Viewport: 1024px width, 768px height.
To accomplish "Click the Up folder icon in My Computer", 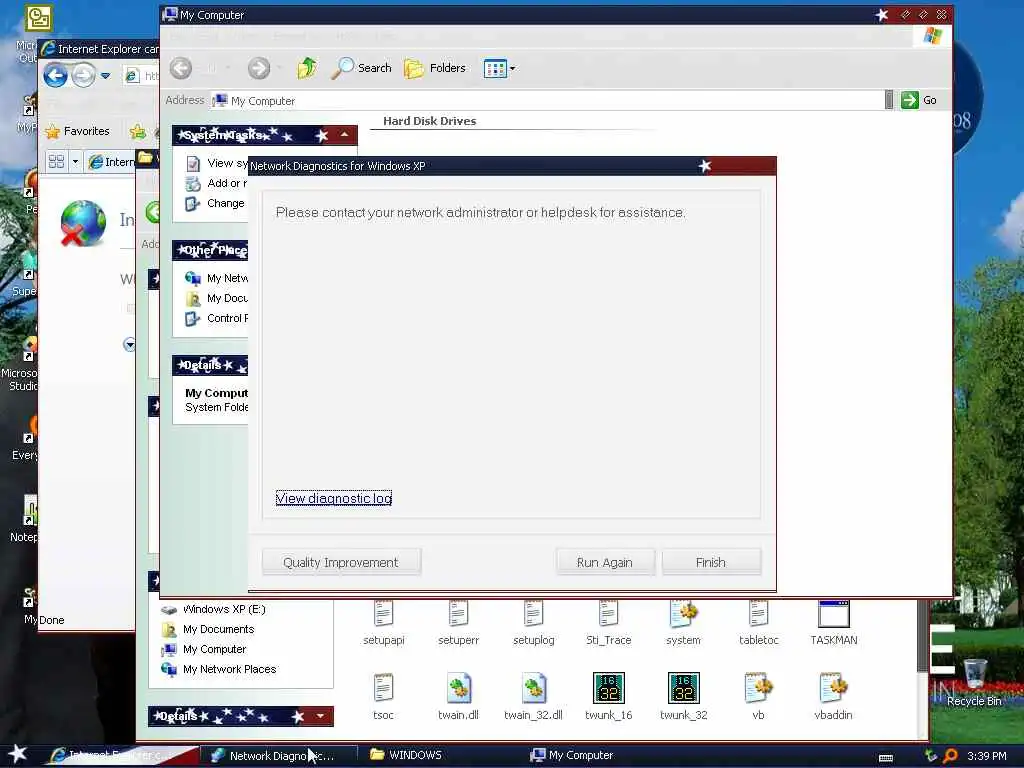I will (x=306, y=68).
